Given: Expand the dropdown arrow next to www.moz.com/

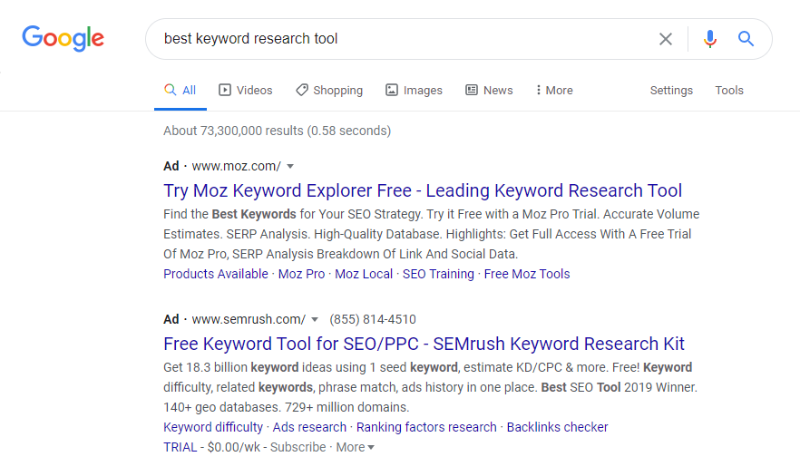Looking at the screenshot, I should (x=290, y=166).
